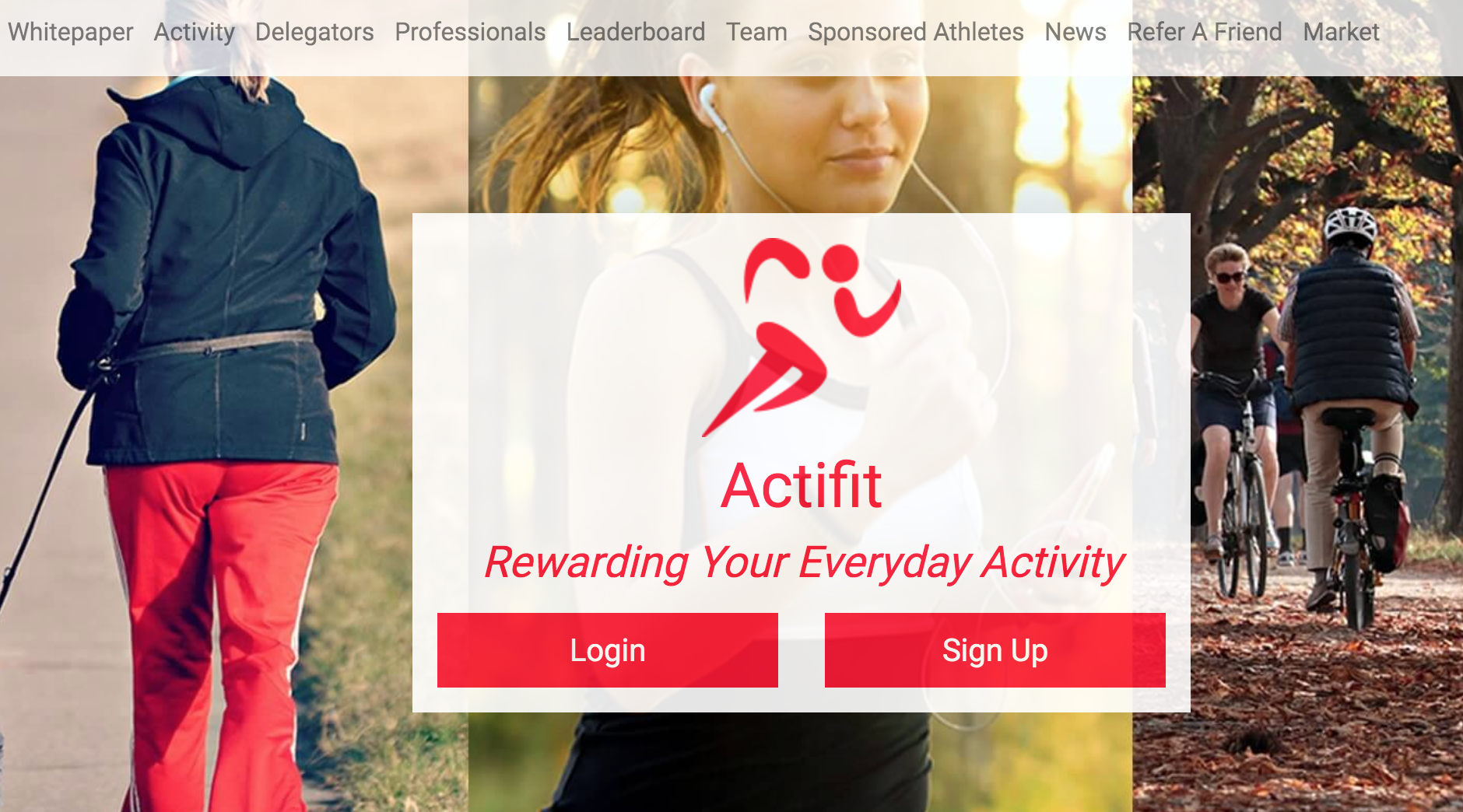Click the Actifit running-man logo
The image size is (1463, 812).
(802, 337)
